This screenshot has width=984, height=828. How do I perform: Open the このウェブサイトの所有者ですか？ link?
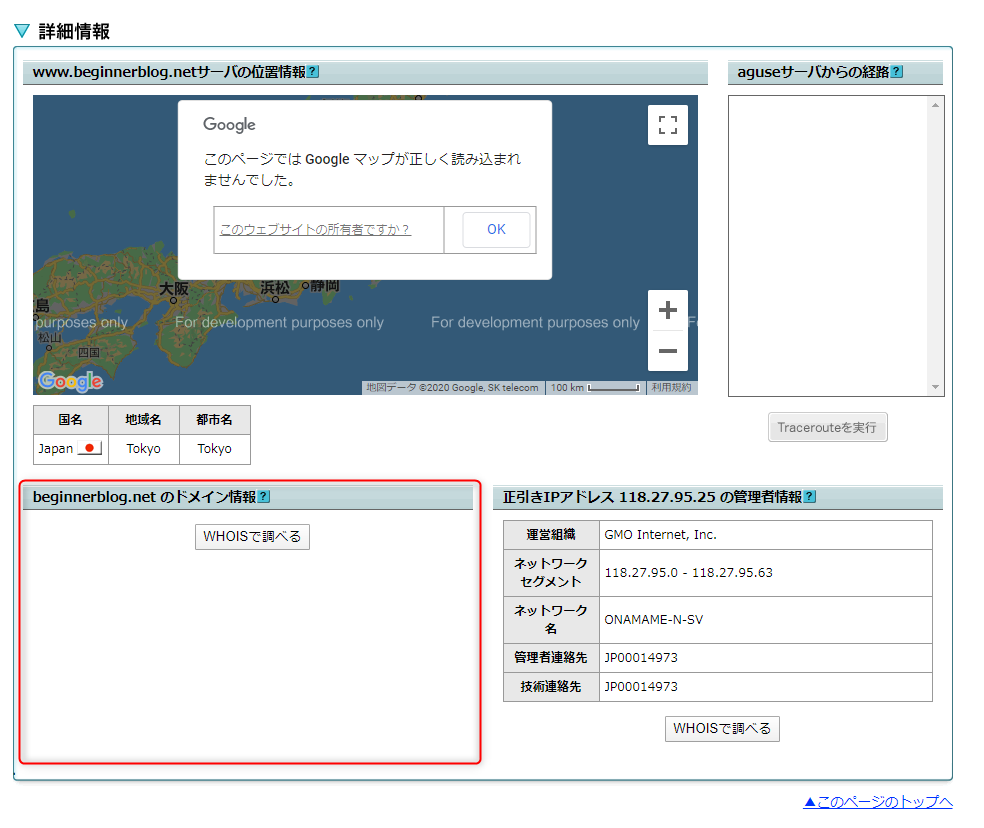[x=315, y=230]
